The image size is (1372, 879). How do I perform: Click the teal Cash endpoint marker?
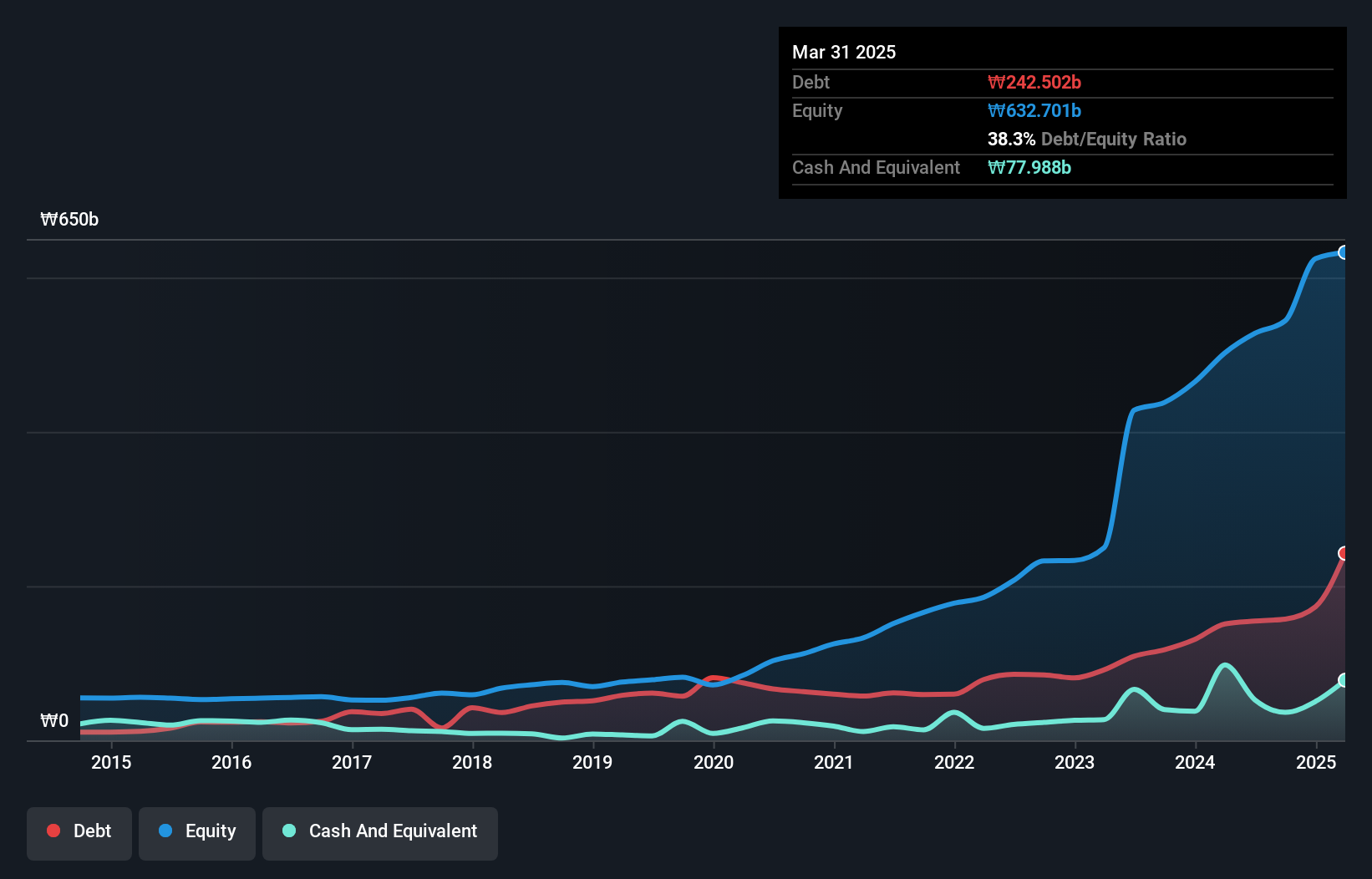tap(1344, 680)
